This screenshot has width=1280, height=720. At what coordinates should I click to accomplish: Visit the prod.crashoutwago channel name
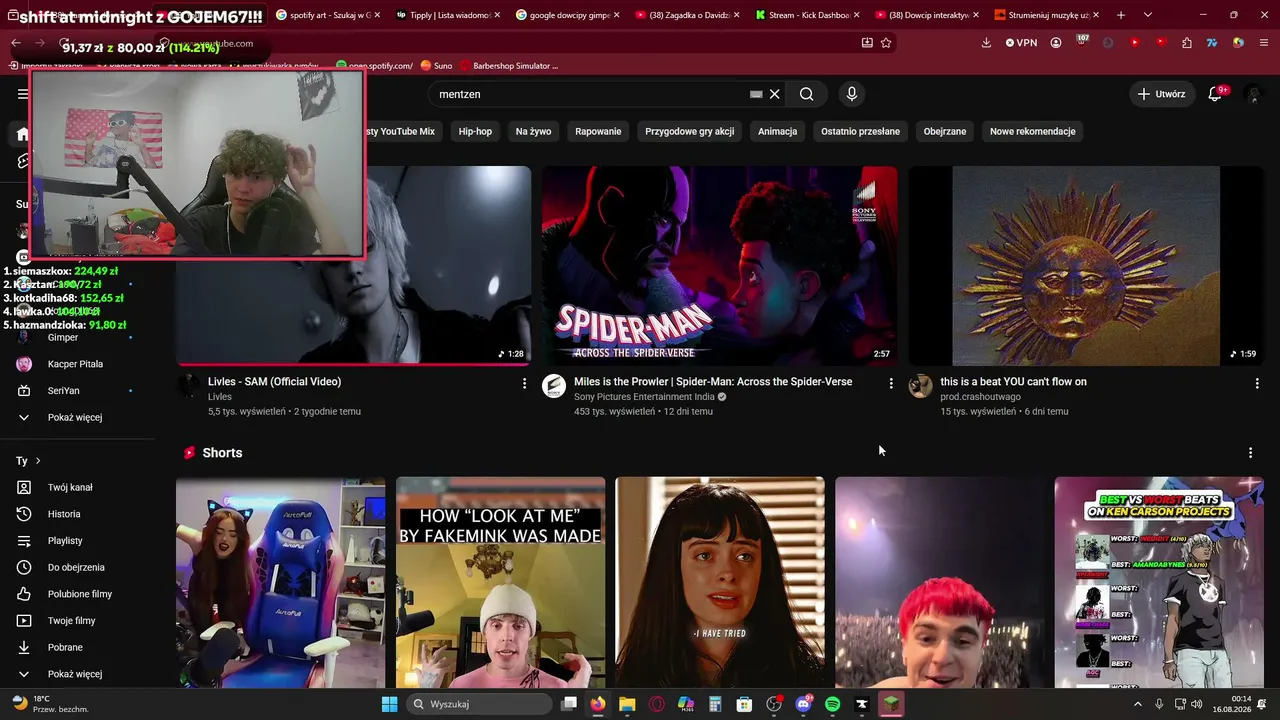point(980,397)
